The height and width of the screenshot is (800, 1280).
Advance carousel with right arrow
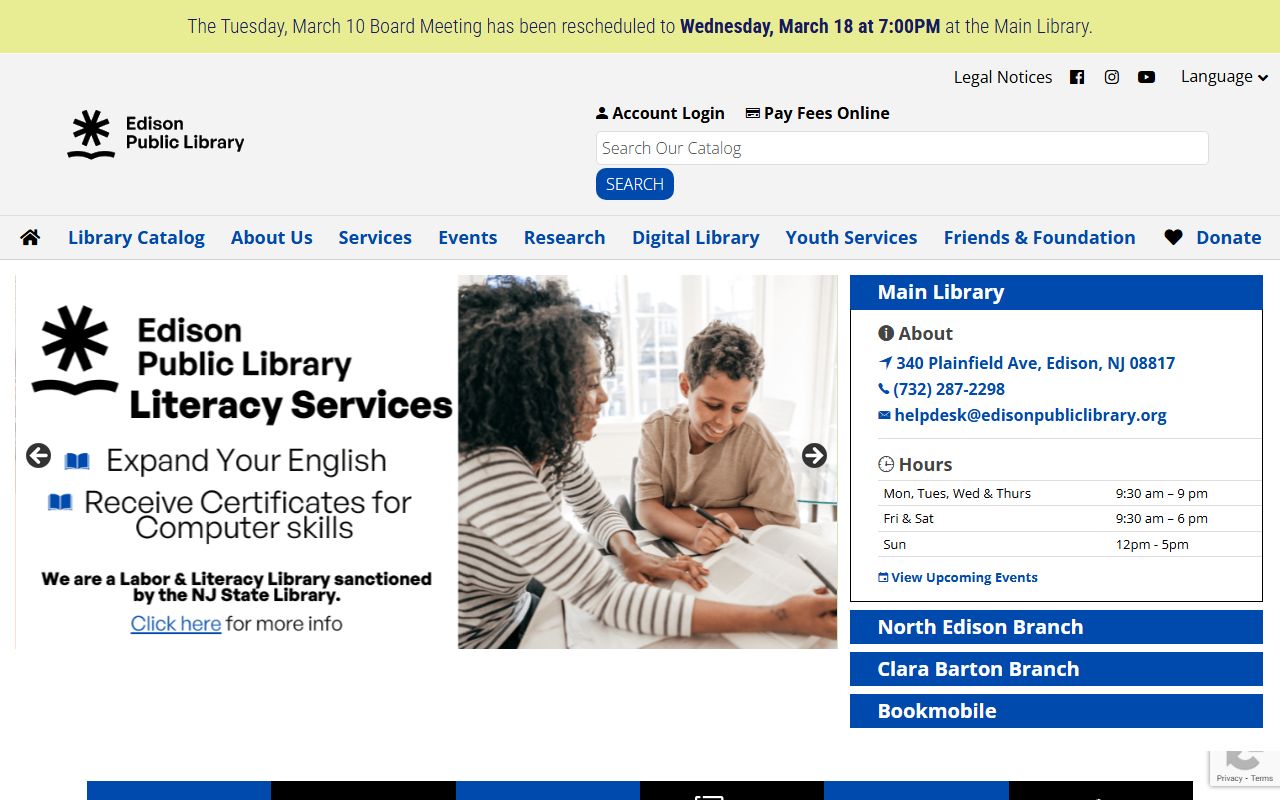coord(815,456)
